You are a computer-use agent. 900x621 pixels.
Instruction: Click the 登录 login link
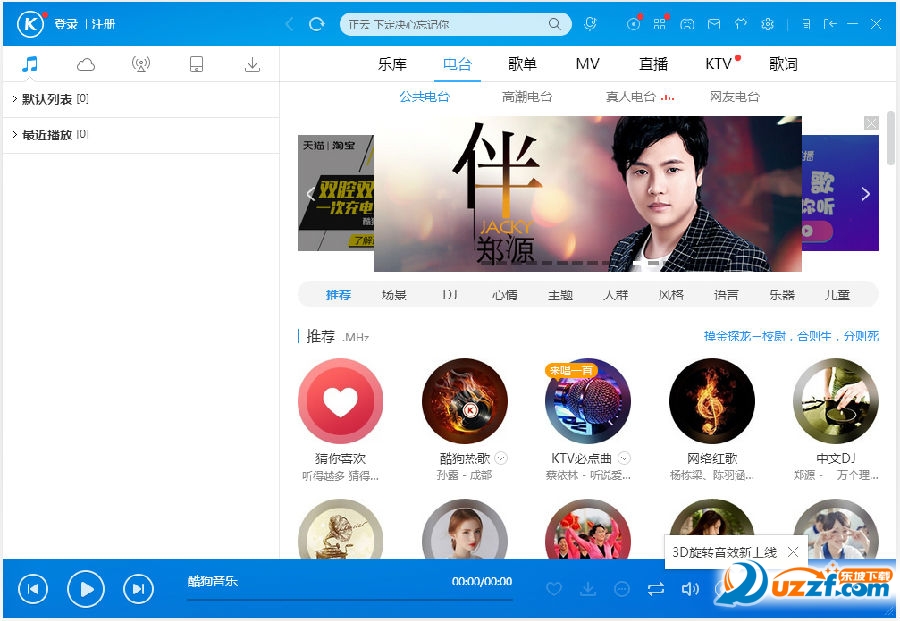(x=66, y=24)
